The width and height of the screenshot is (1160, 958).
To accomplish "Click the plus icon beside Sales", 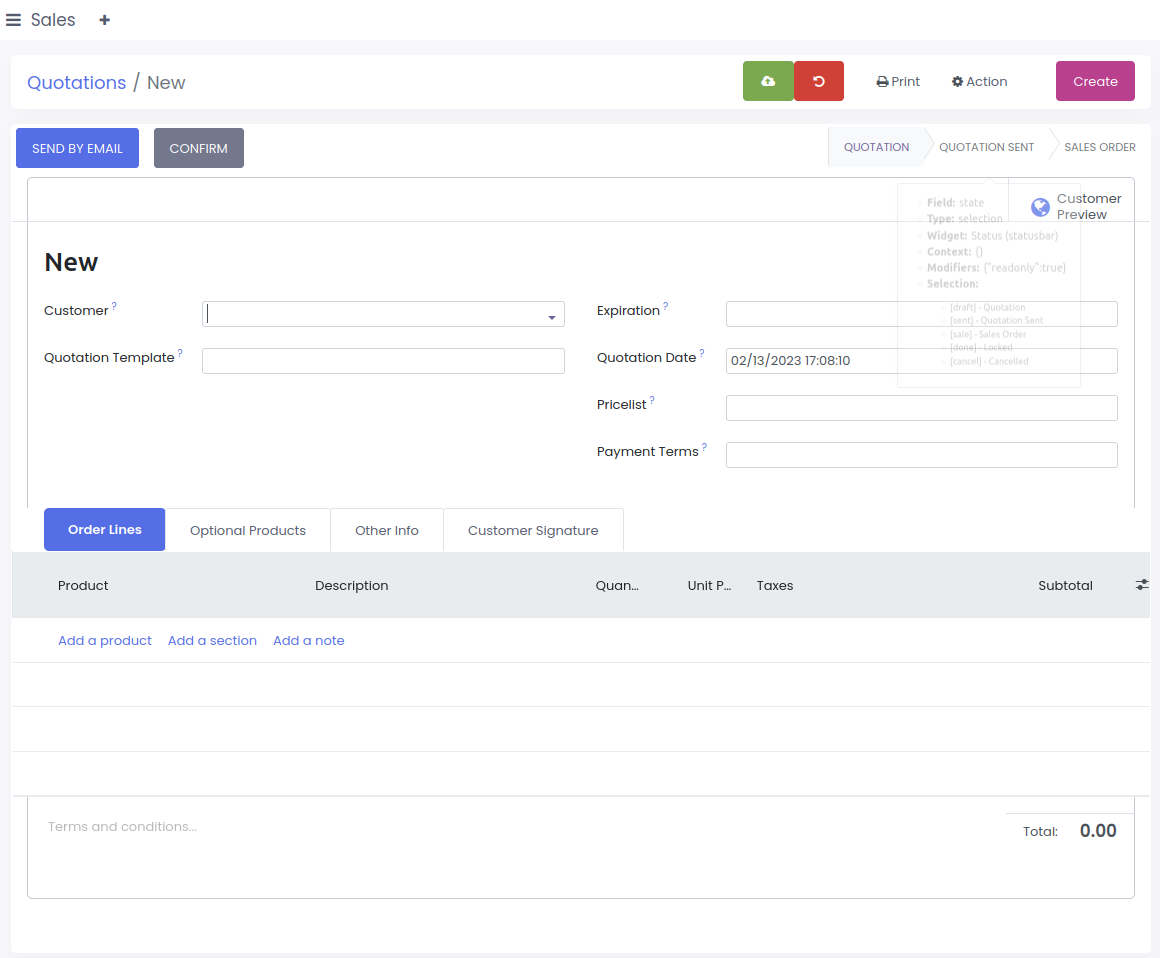I will 104,20.
